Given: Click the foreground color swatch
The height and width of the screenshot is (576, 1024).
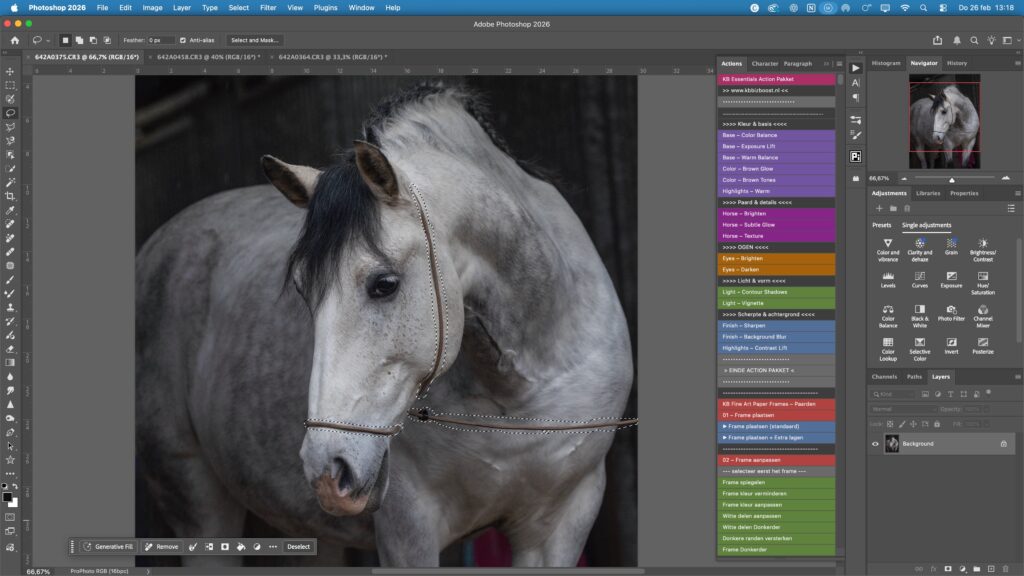Looking at the screenshot, I should point(7,496).
